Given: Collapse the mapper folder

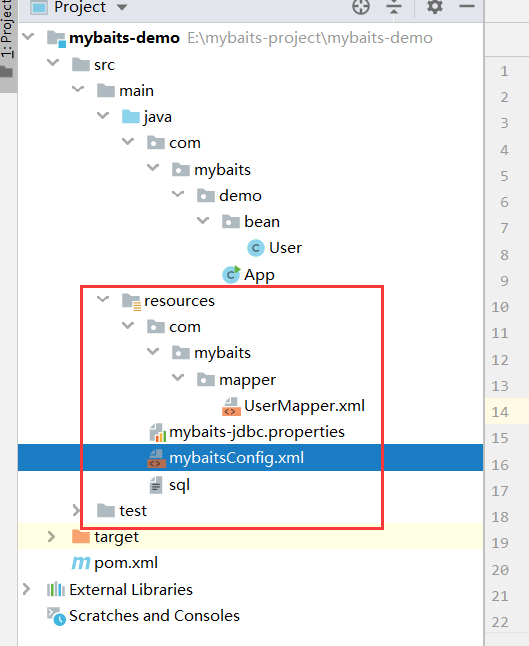Looking at the screenshot, I should [x=178, y=377].
